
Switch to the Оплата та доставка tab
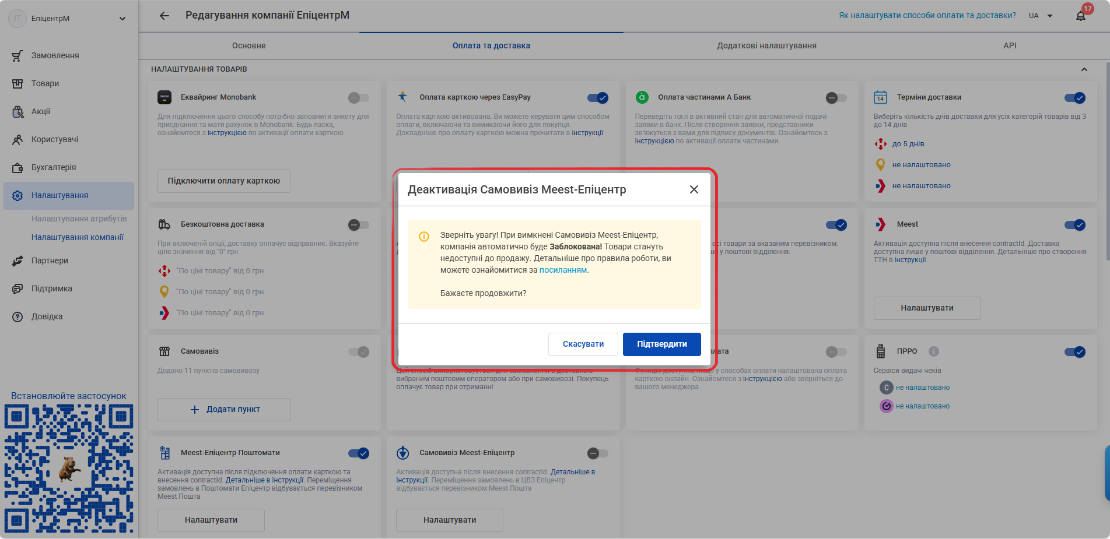click(x=491, y=45)
